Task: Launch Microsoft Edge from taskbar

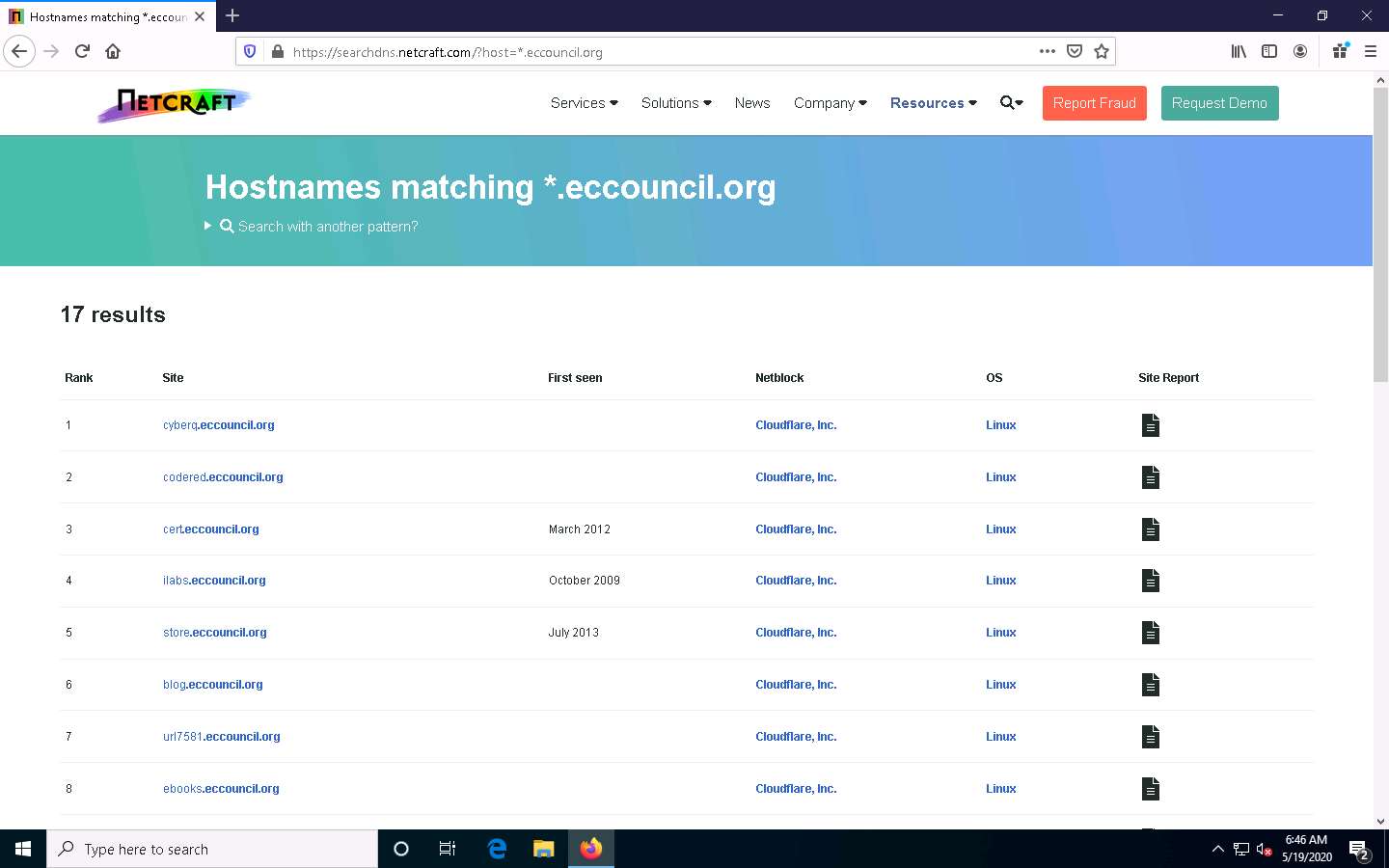Action: tap(497, 849)
